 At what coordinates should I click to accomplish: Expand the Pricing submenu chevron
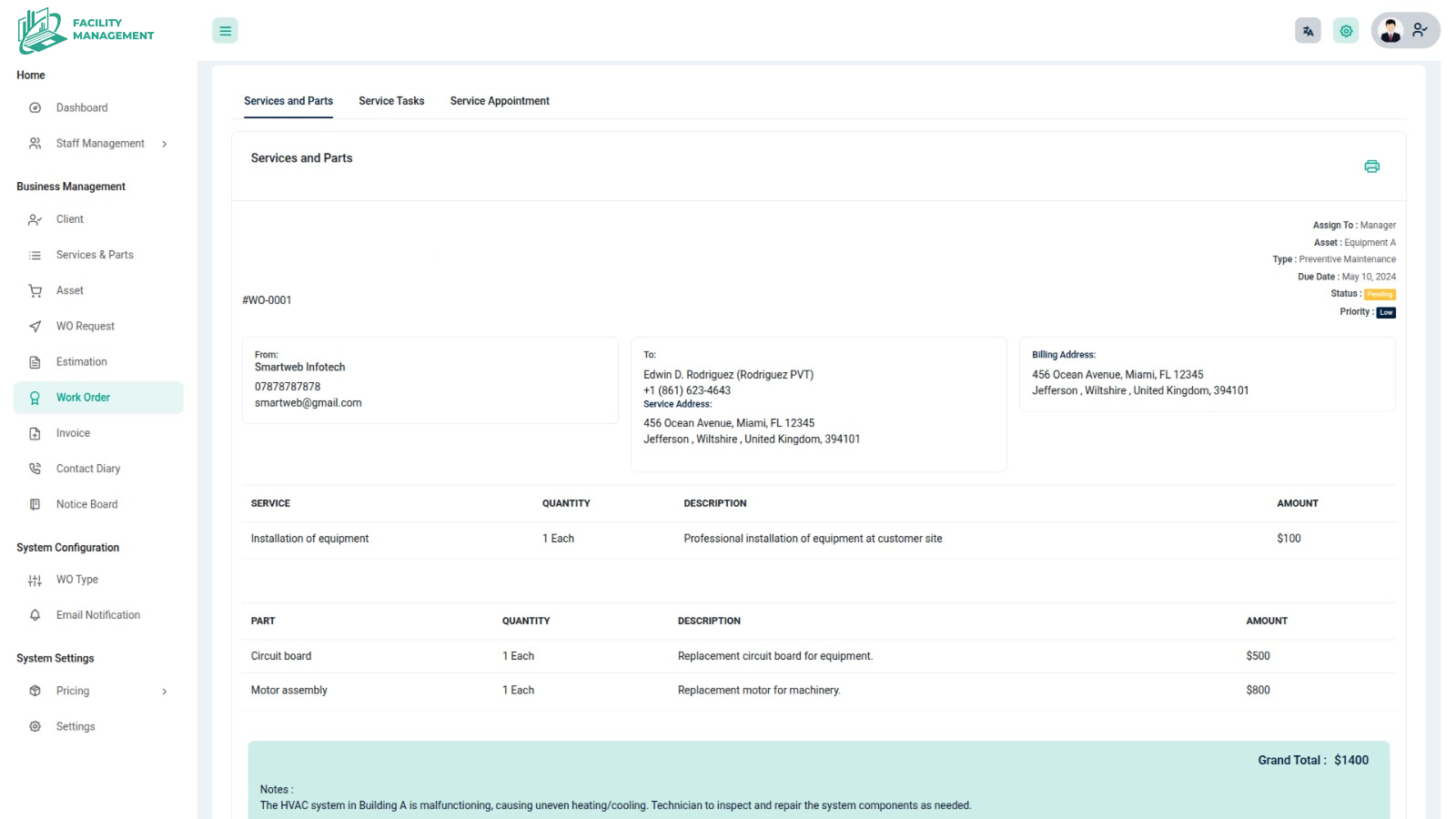(165, 692)
